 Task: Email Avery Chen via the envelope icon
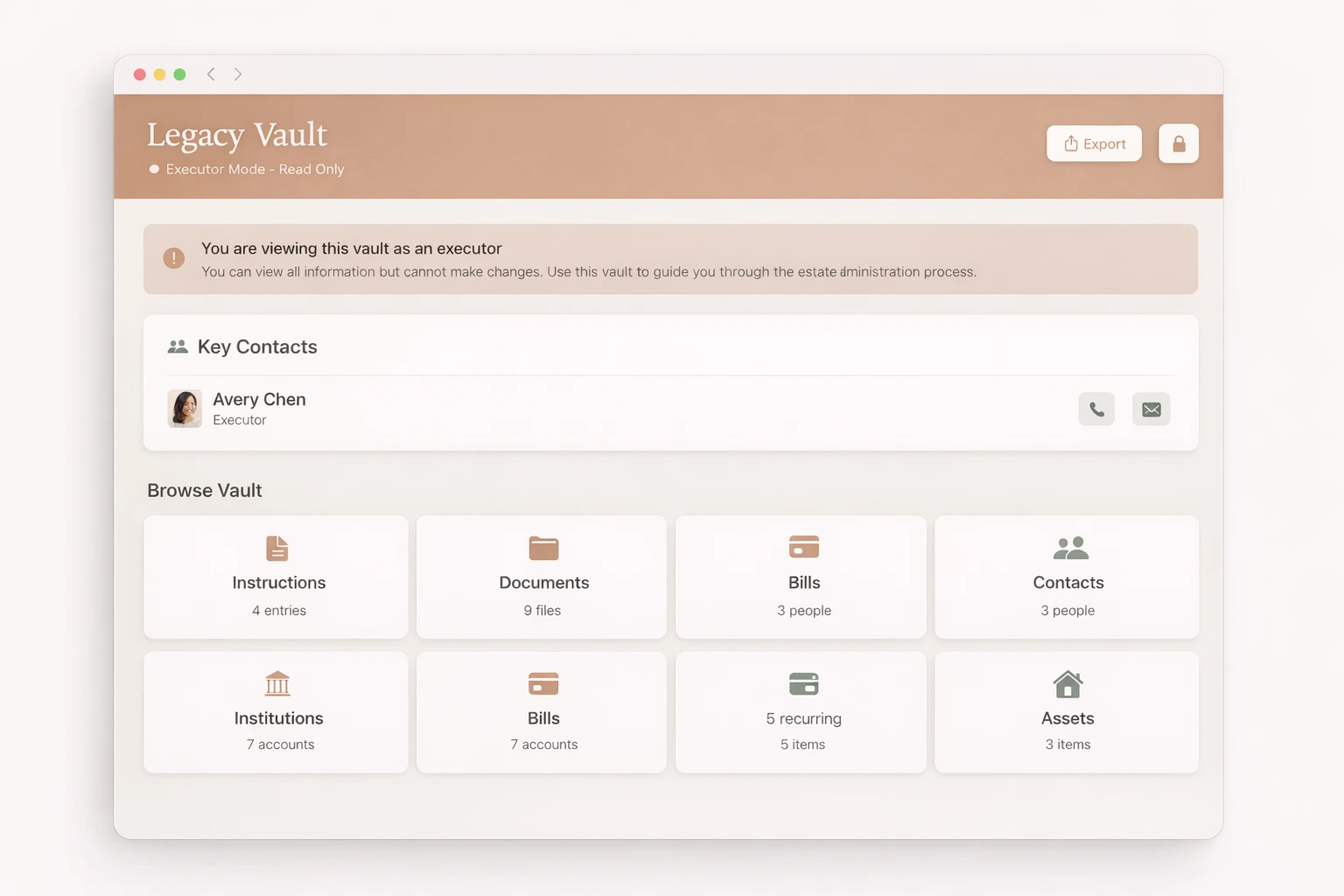click(1151, 409)
